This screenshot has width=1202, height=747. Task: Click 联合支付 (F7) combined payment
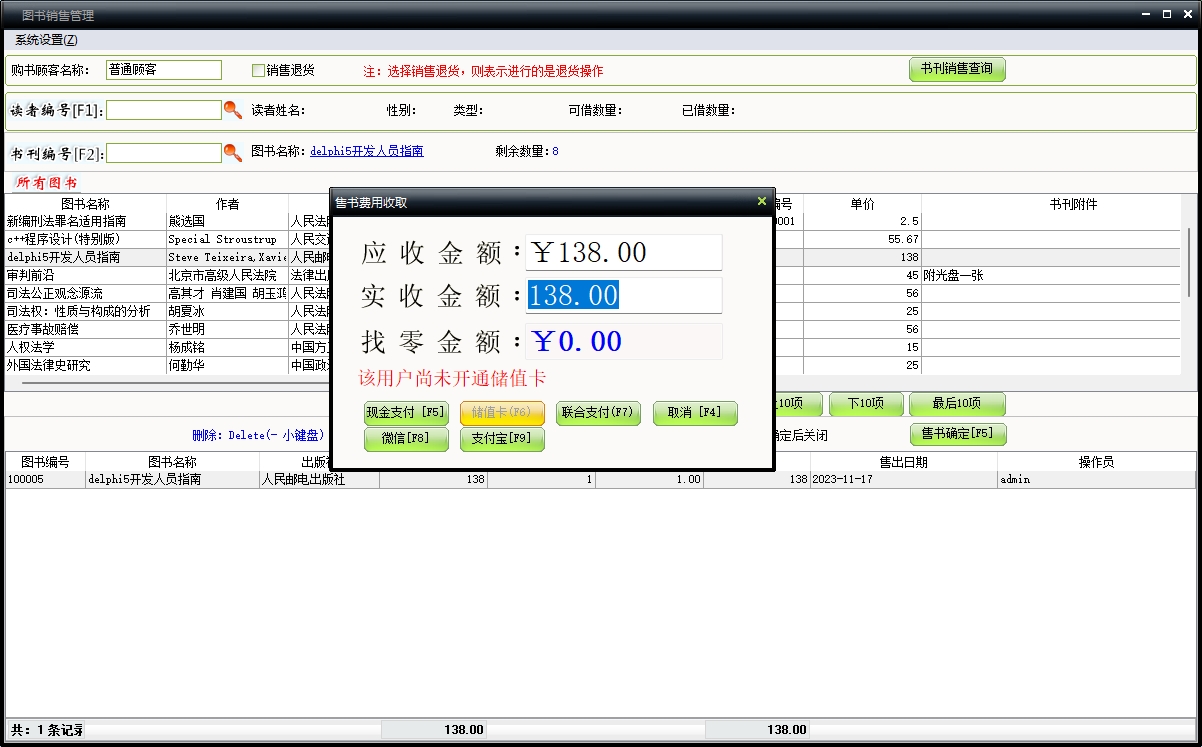(597, 412)
